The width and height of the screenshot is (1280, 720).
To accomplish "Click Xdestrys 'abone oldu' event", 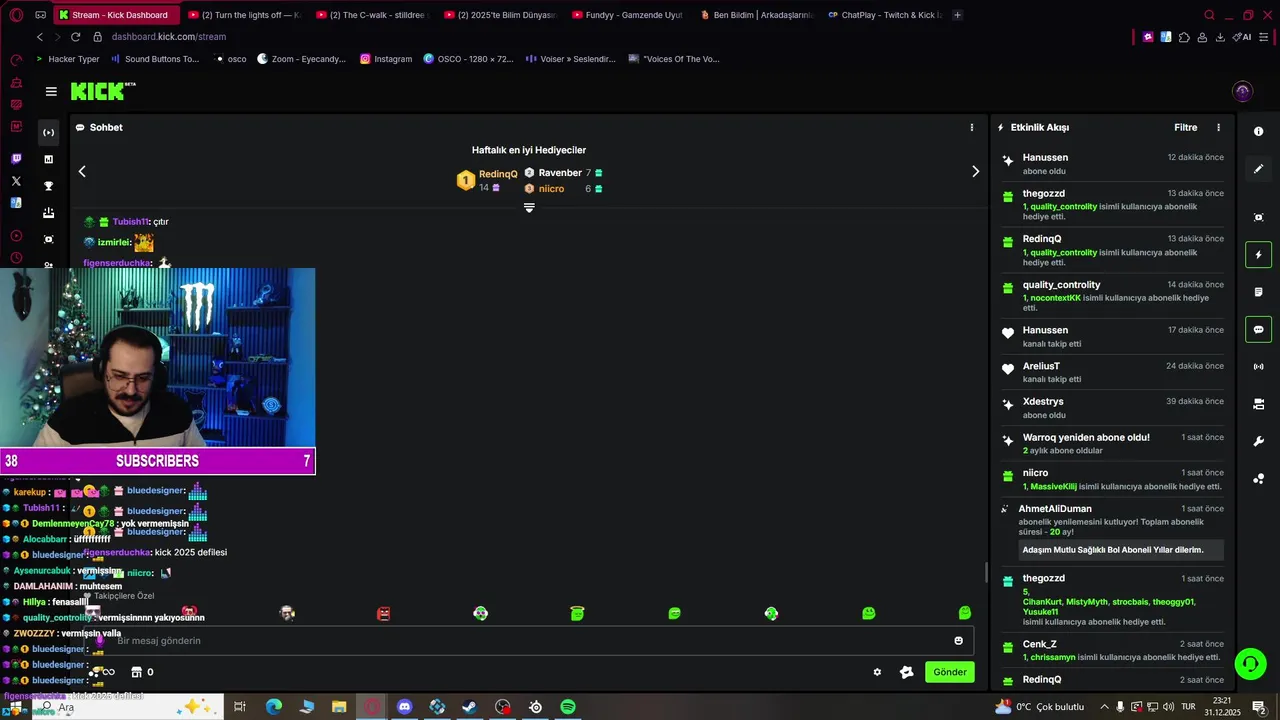I will 1112,408.
